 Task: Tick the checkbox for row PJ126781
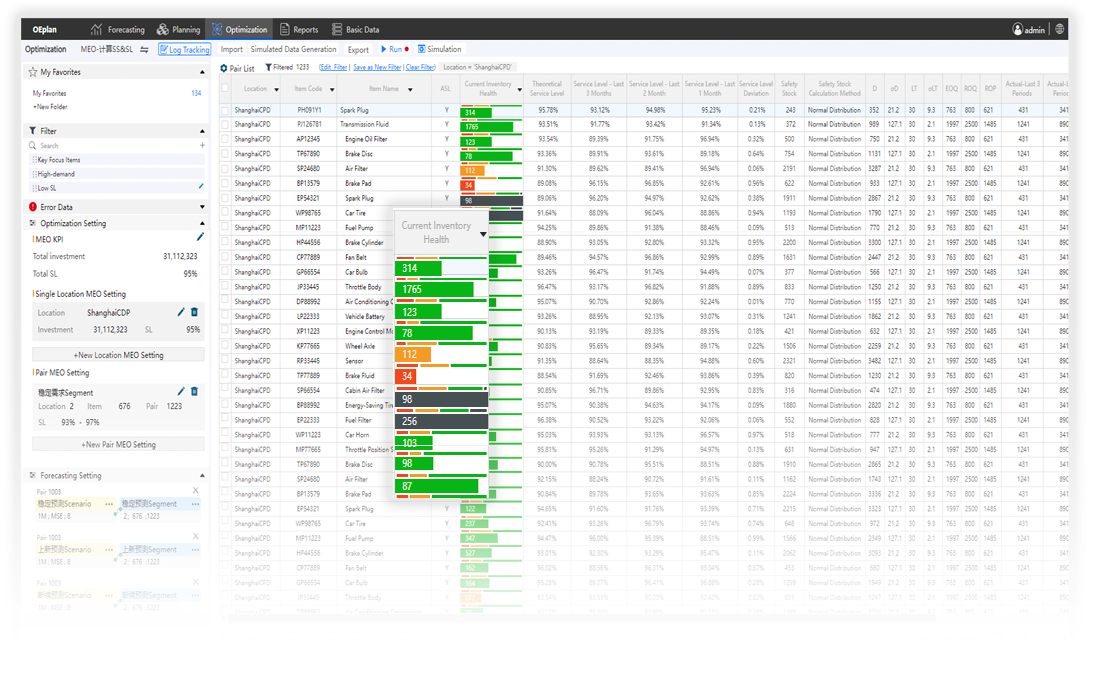(225, 125)
